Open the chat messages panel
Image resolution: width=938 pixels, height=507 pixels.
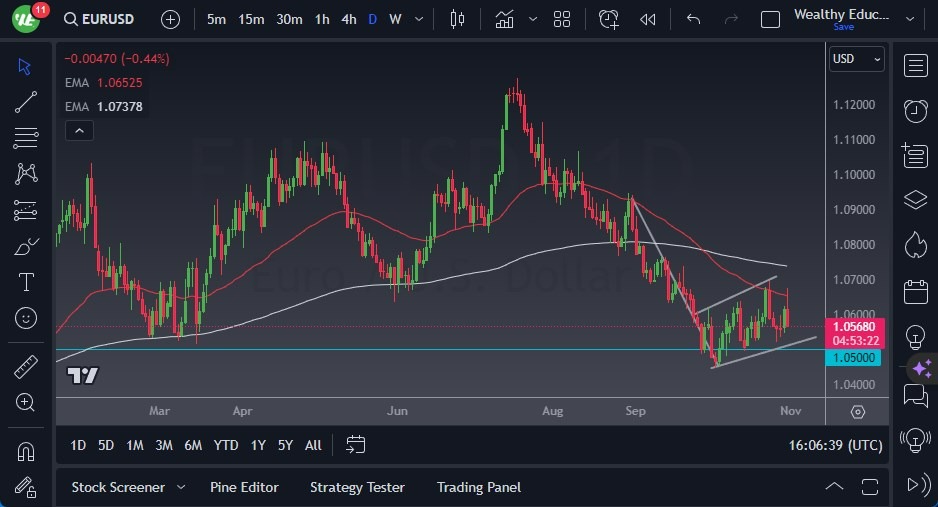point(915,396)
